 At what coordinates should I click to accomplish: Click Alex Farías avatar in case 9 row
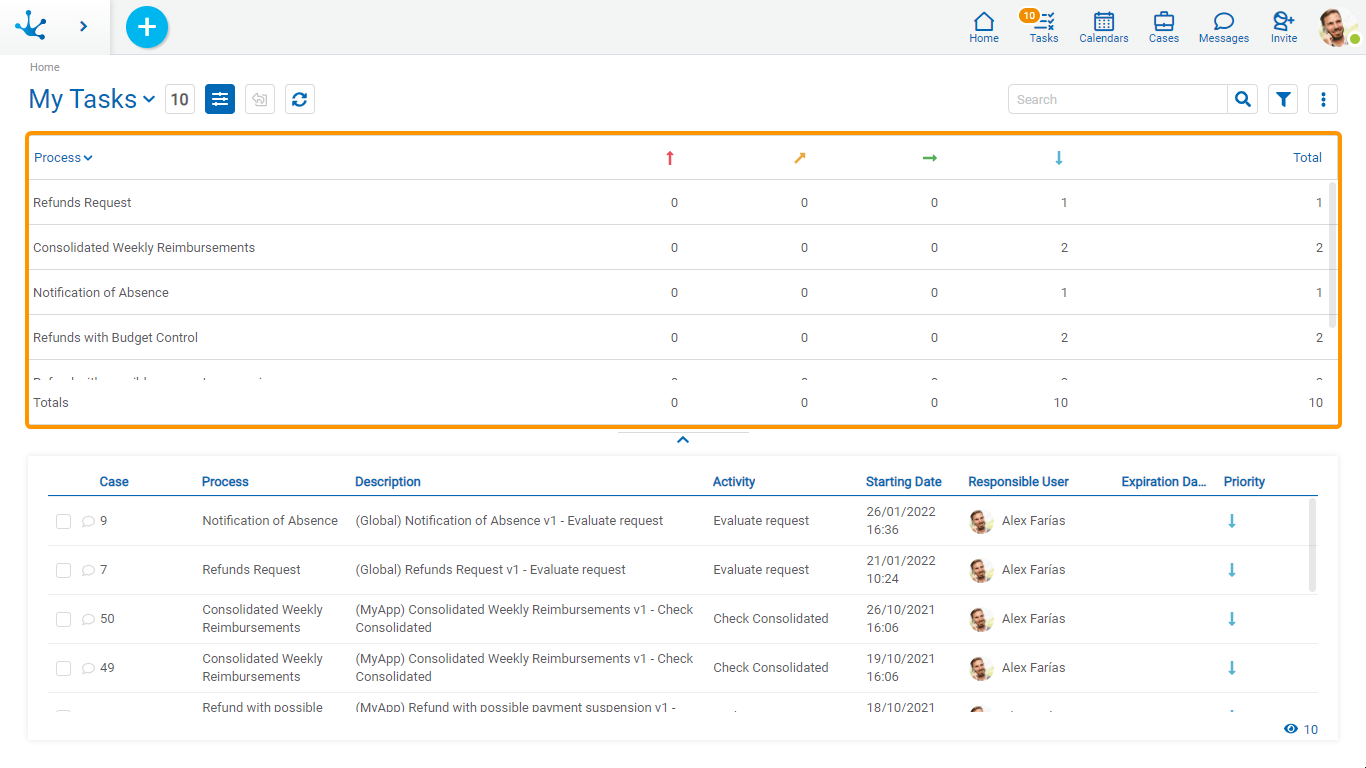click(x=981, y=521)
